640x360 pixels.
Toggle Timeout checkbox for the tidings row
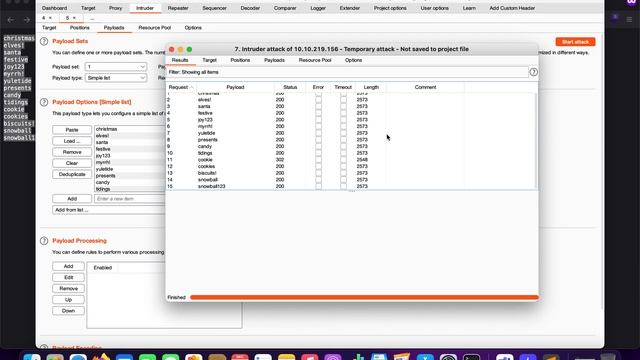(343, 153)
